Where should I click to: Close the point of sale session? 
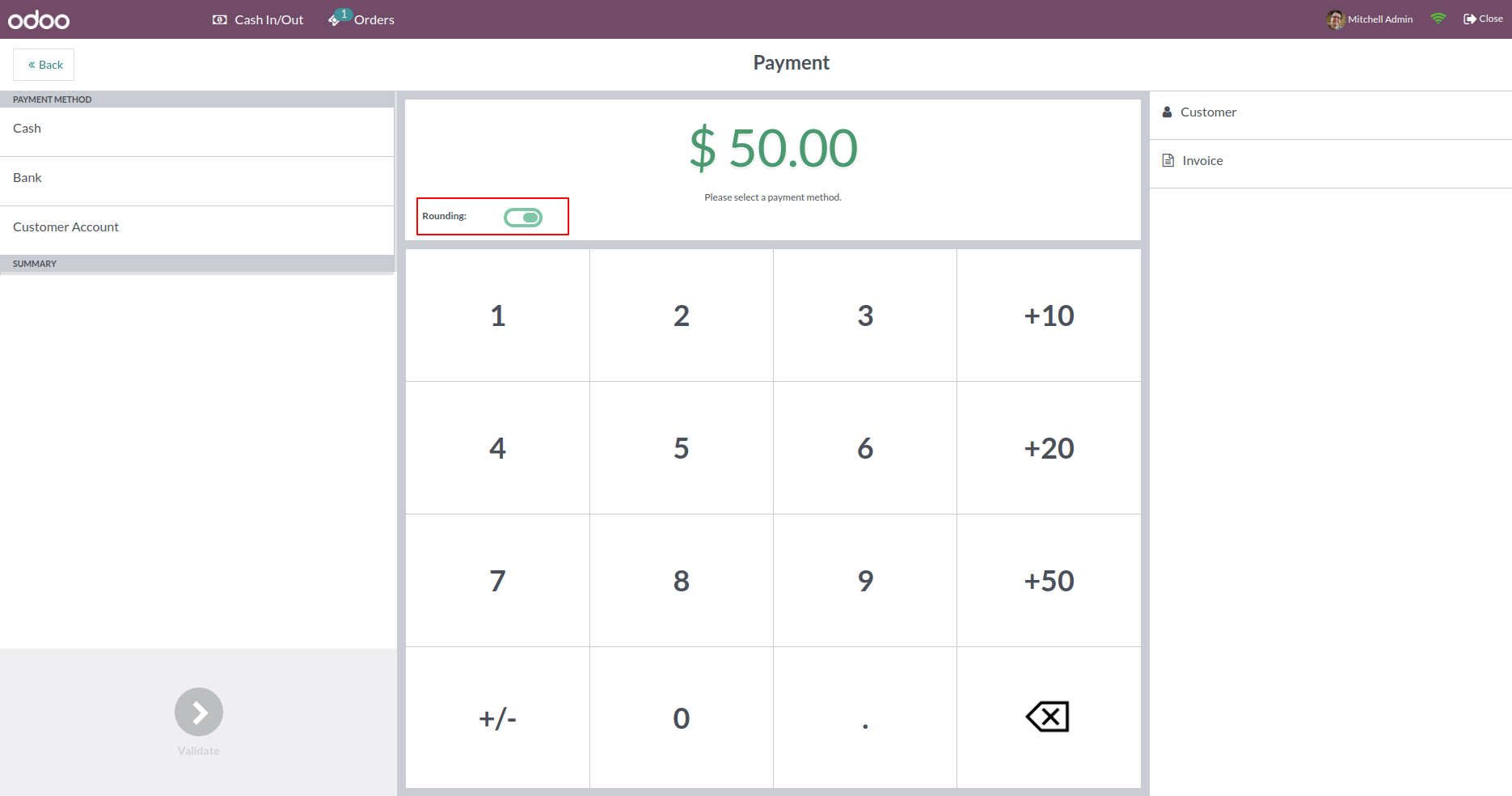pos(1483,19)
